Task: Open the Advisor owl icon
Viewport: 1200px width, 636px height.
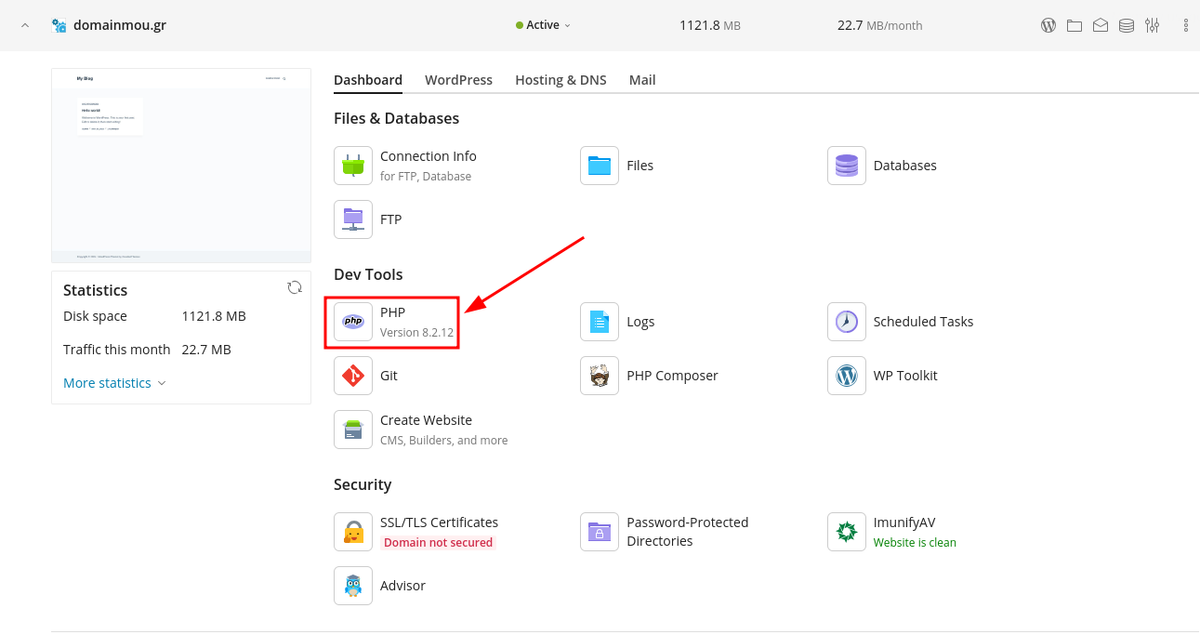Action: [x=353, y=586]
